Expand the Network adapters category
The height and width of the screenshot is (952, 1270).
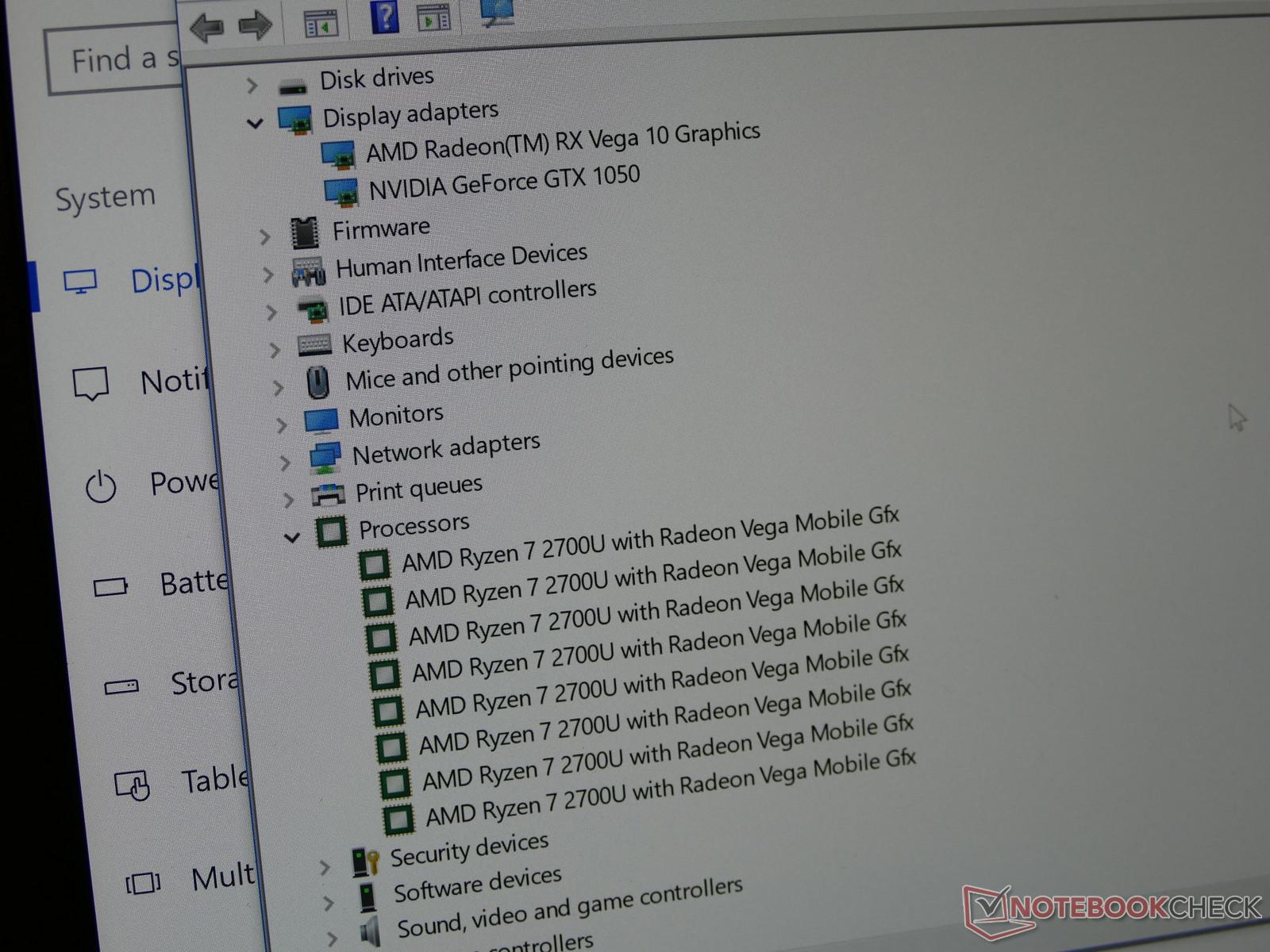285,463
